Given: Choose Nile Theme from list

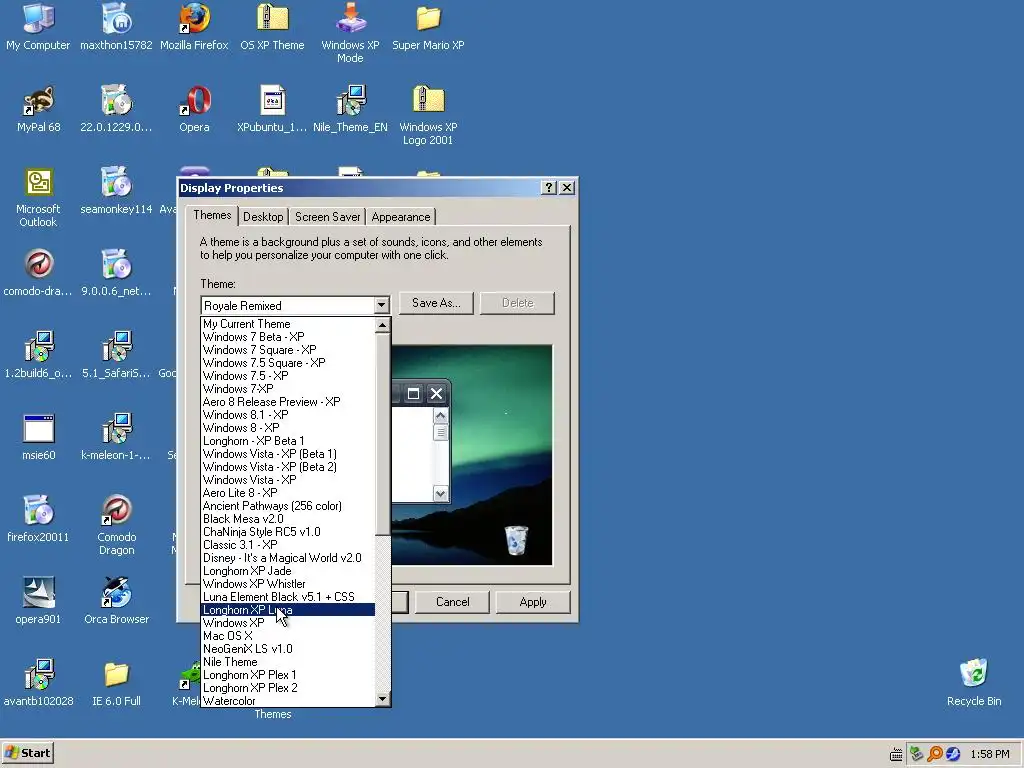Looking at the screenshot, I should (288, 662).
